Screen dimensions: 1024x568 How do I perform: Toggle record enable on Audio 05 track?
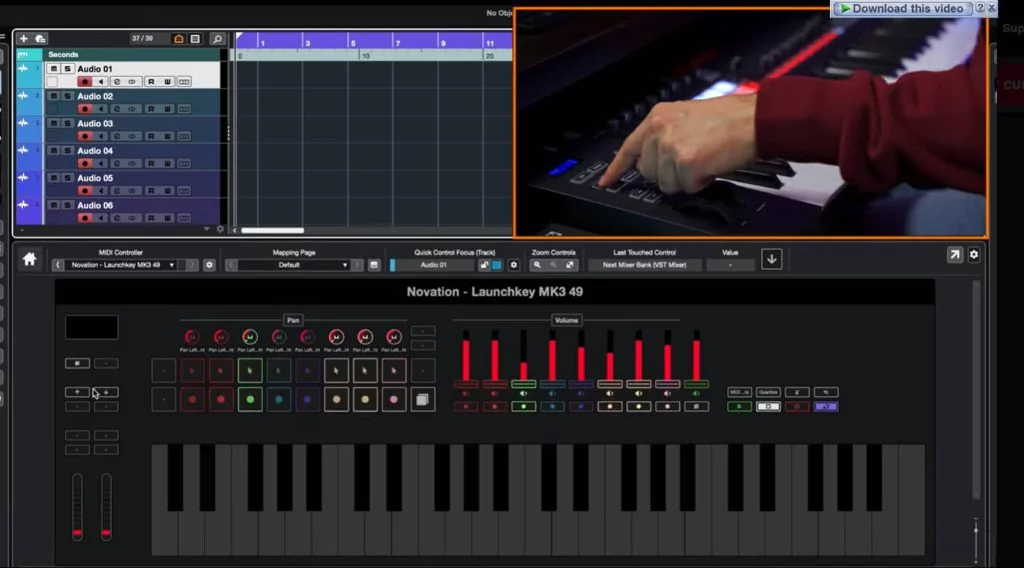(84, 191)
